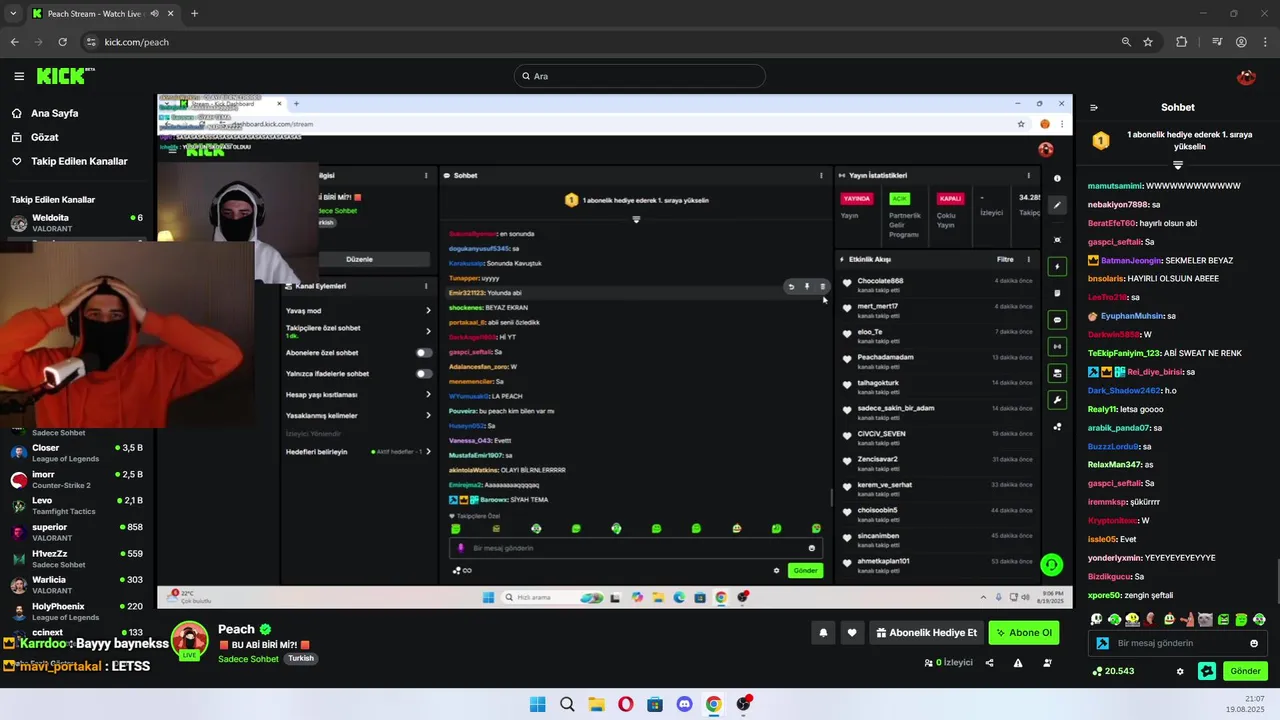1280x720 pixels.
Task: Collapse the Sohbet chat panel
Action: [x=1094, y=108]
